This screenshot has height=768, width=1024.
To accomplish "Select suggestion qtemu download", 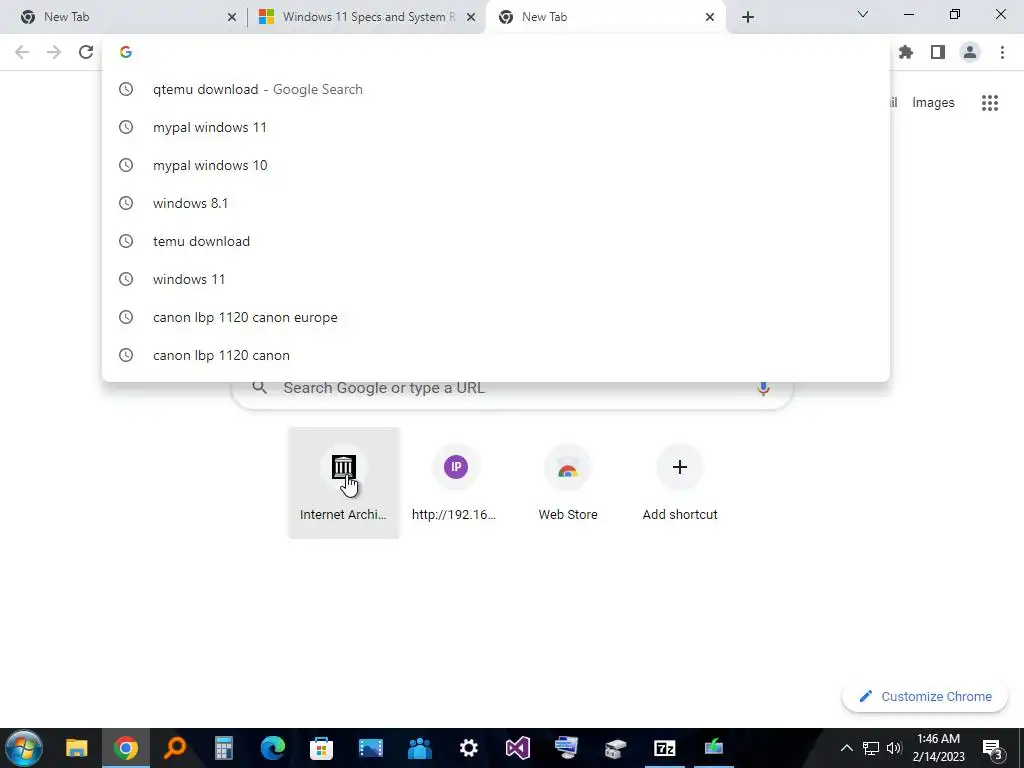I will (496, 89).
